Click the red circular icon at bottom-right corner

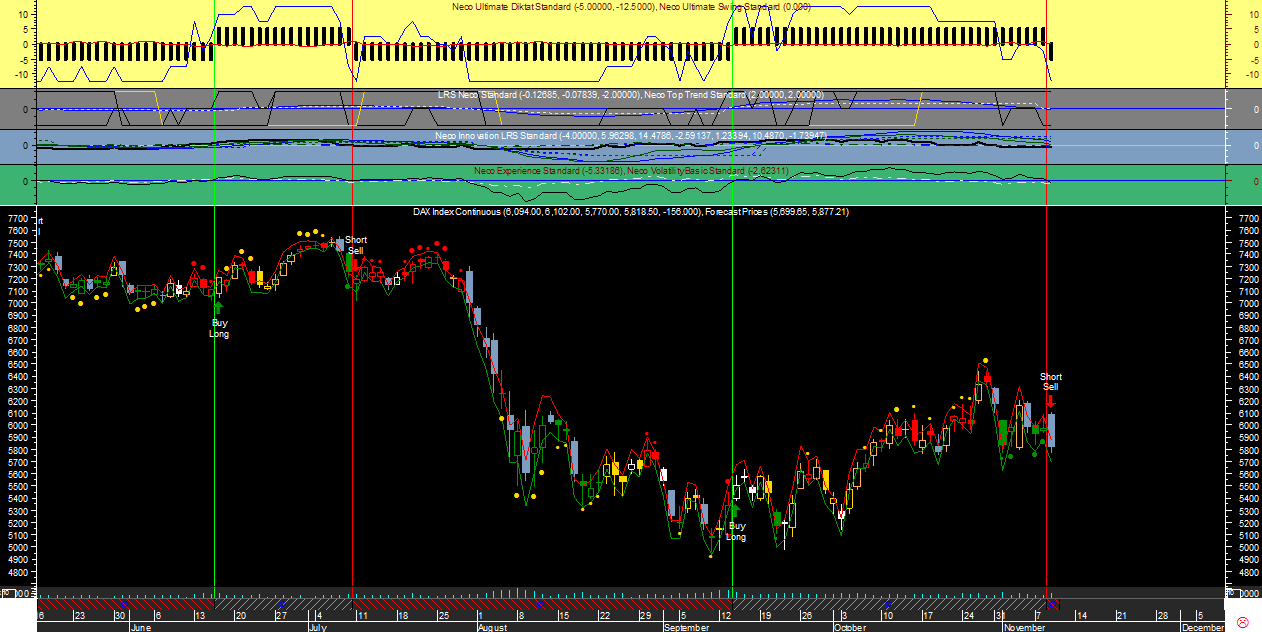tap(1243, 622)
